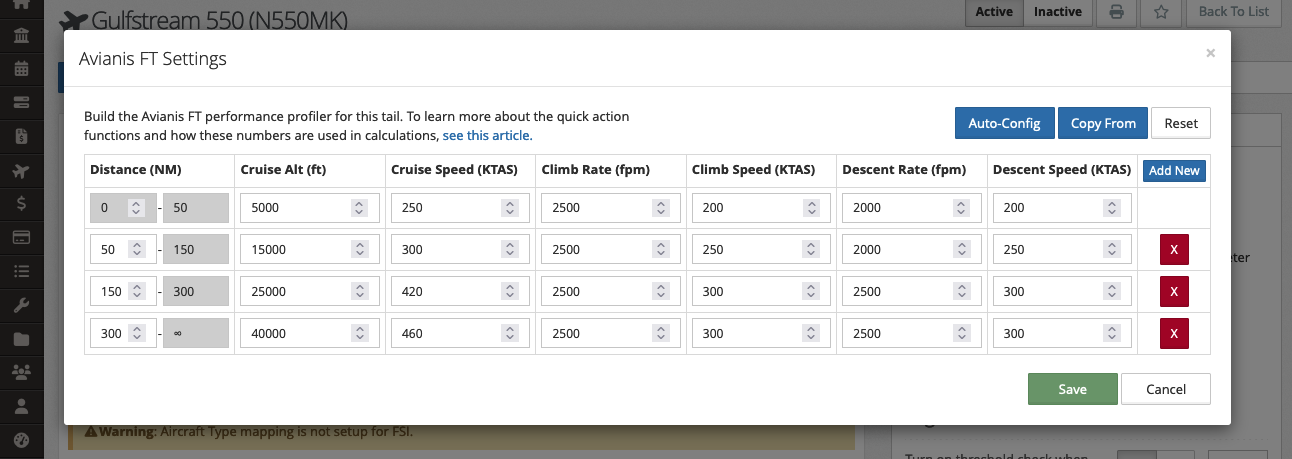This screenshot has height=459, width=1292.
Task: Set aircraft status to Inactive
Action: pos(1058,12)
